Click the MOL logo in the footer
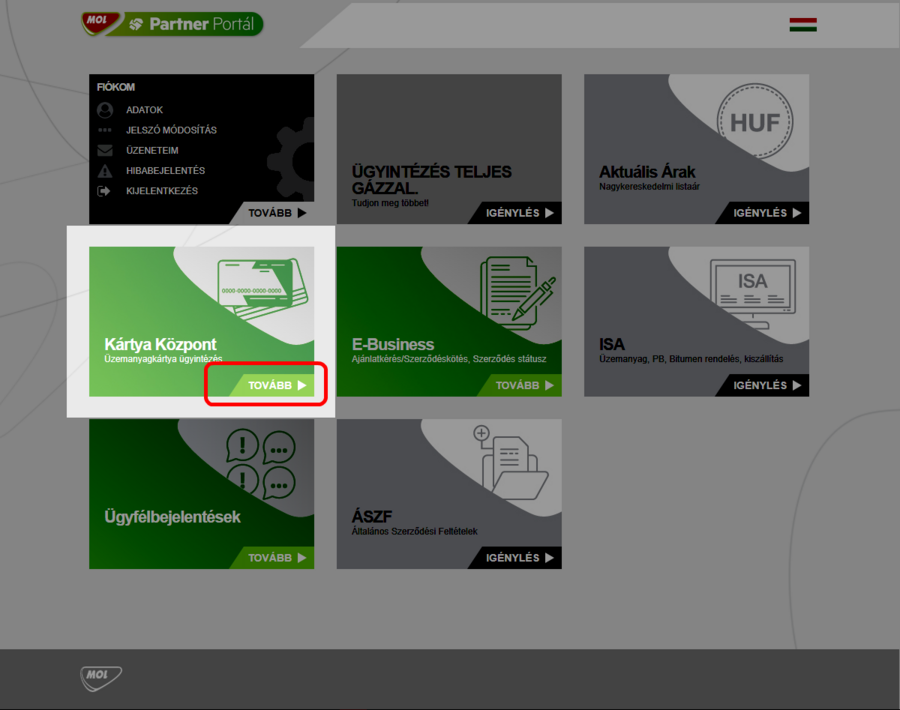The image size is (900, 710). click(101, 678)
